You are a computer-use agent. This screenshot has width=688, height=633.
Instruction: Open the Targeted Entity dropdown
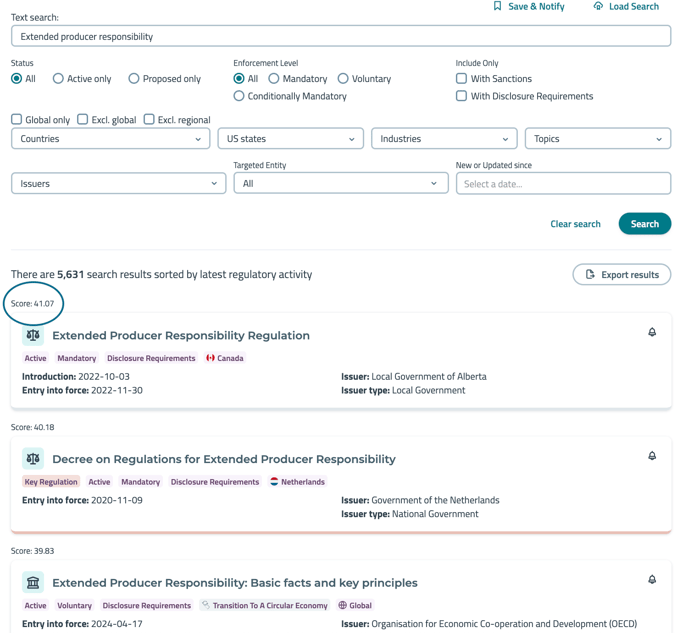pyautogui.click(x=340, y=184)
